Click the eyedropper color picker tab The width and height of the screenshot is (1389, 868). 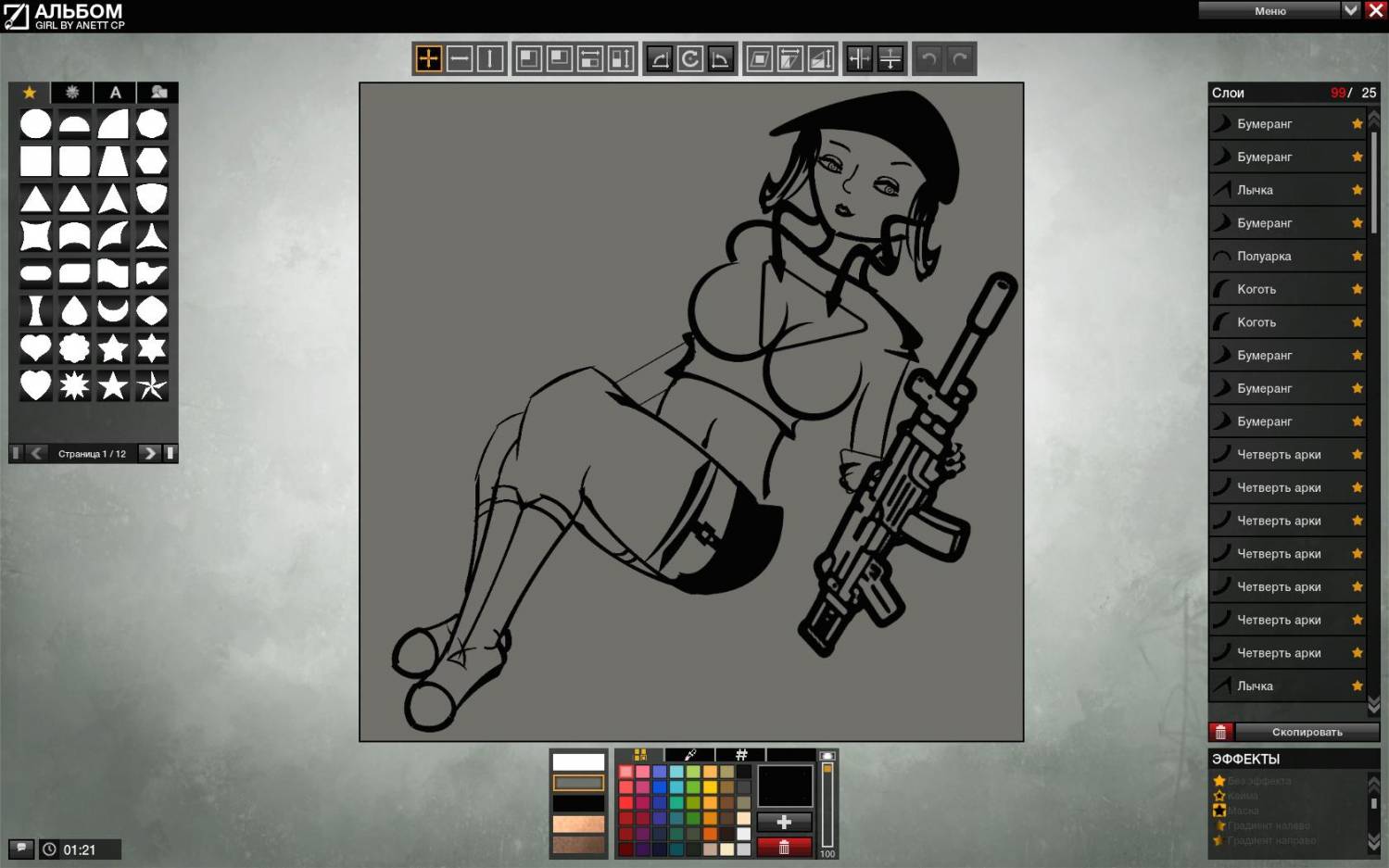[x=690, y=755]
